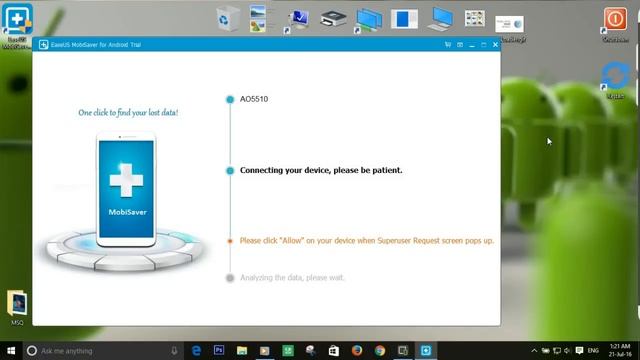Viewport: 640px width, 360px height.
Task: Open the green app icon in the taskbar
Action: (x=288, y=351)
